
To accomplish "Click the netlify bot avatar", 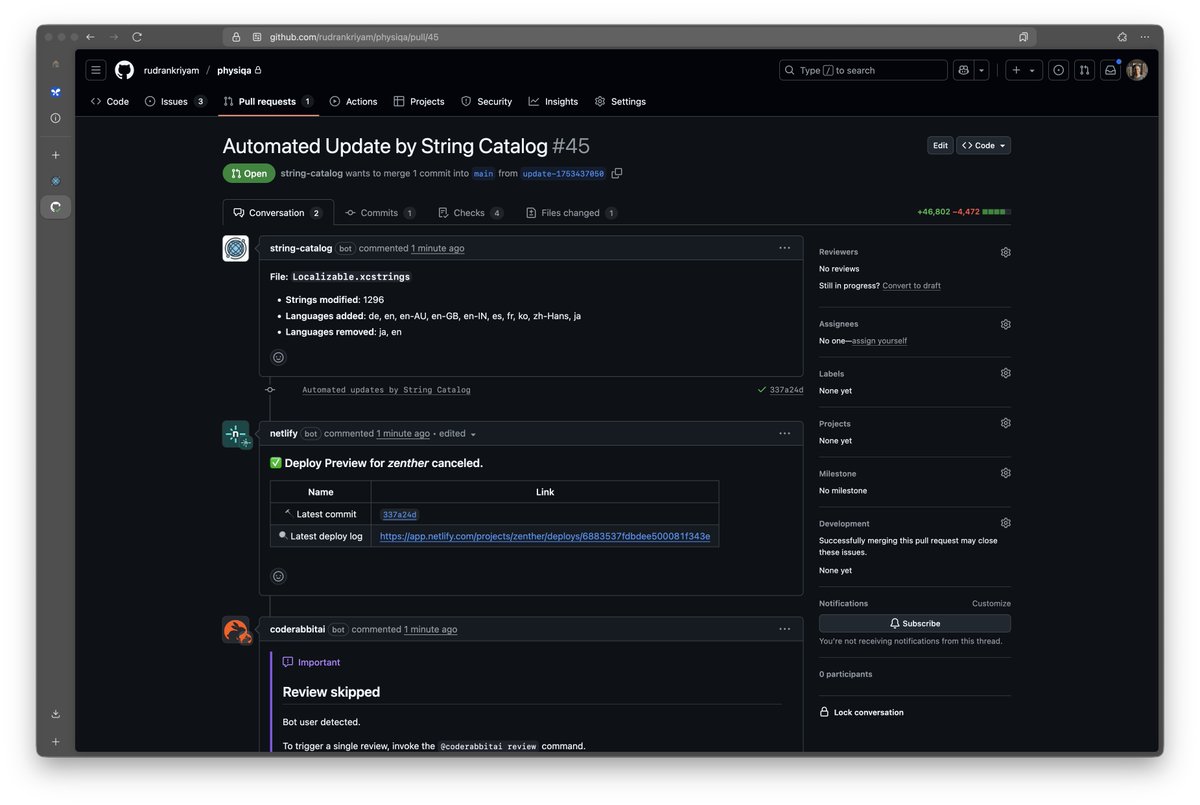I will [x=236, y=434].
